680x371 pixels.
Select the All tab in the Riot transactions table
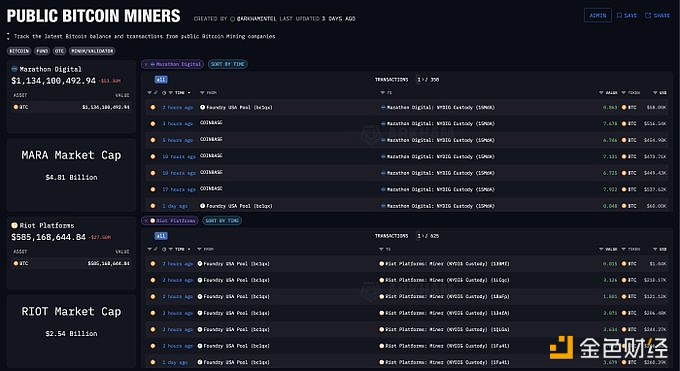tap(161, 236)
